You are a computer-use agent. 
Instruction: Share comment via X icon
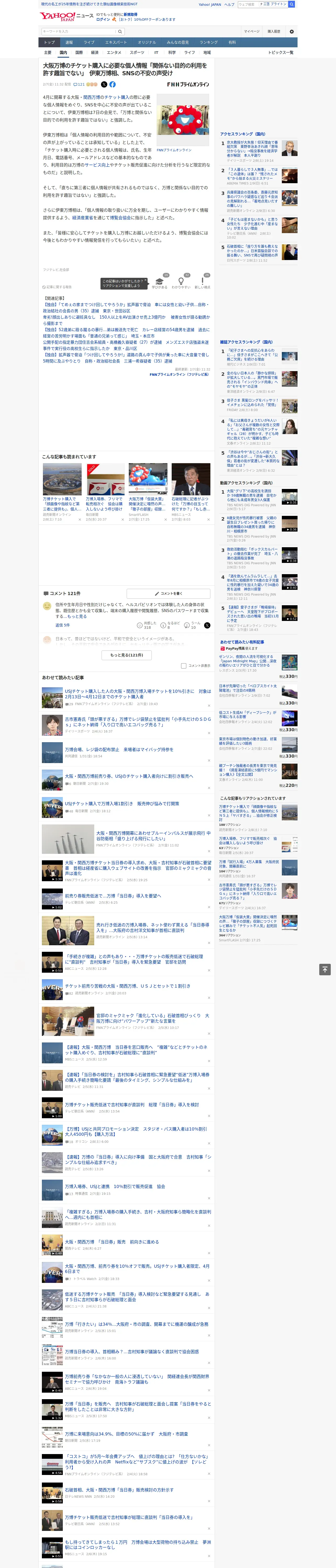(207, 625)
